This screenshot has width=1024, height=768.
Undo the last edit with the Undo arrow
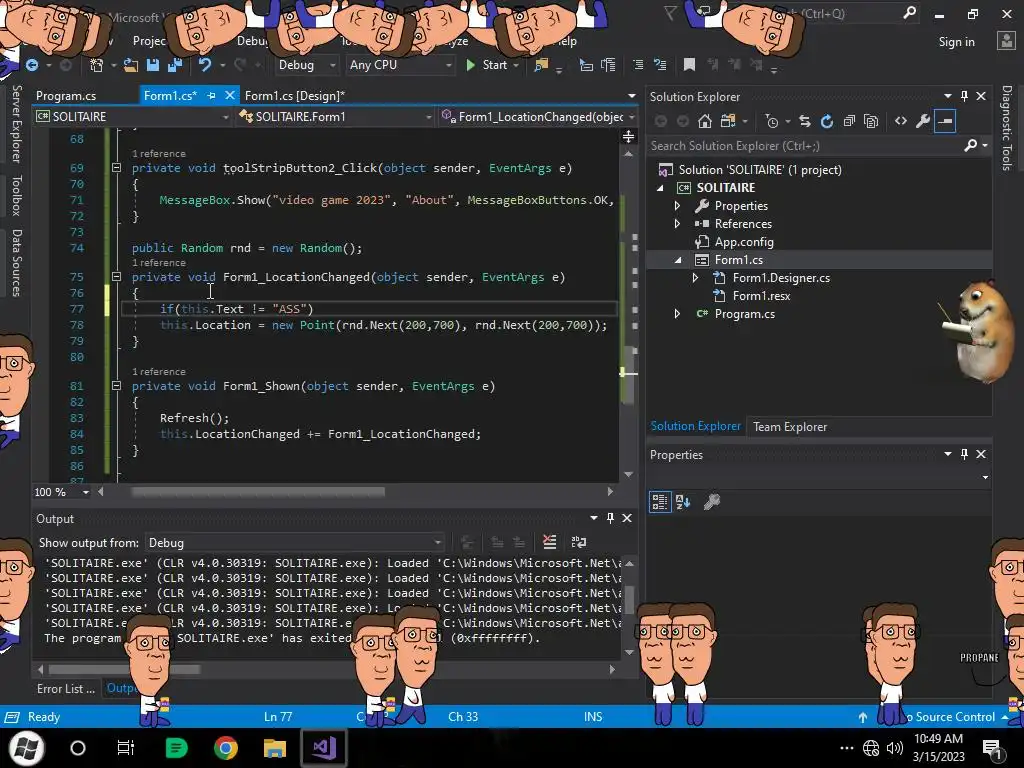point(205,65)
